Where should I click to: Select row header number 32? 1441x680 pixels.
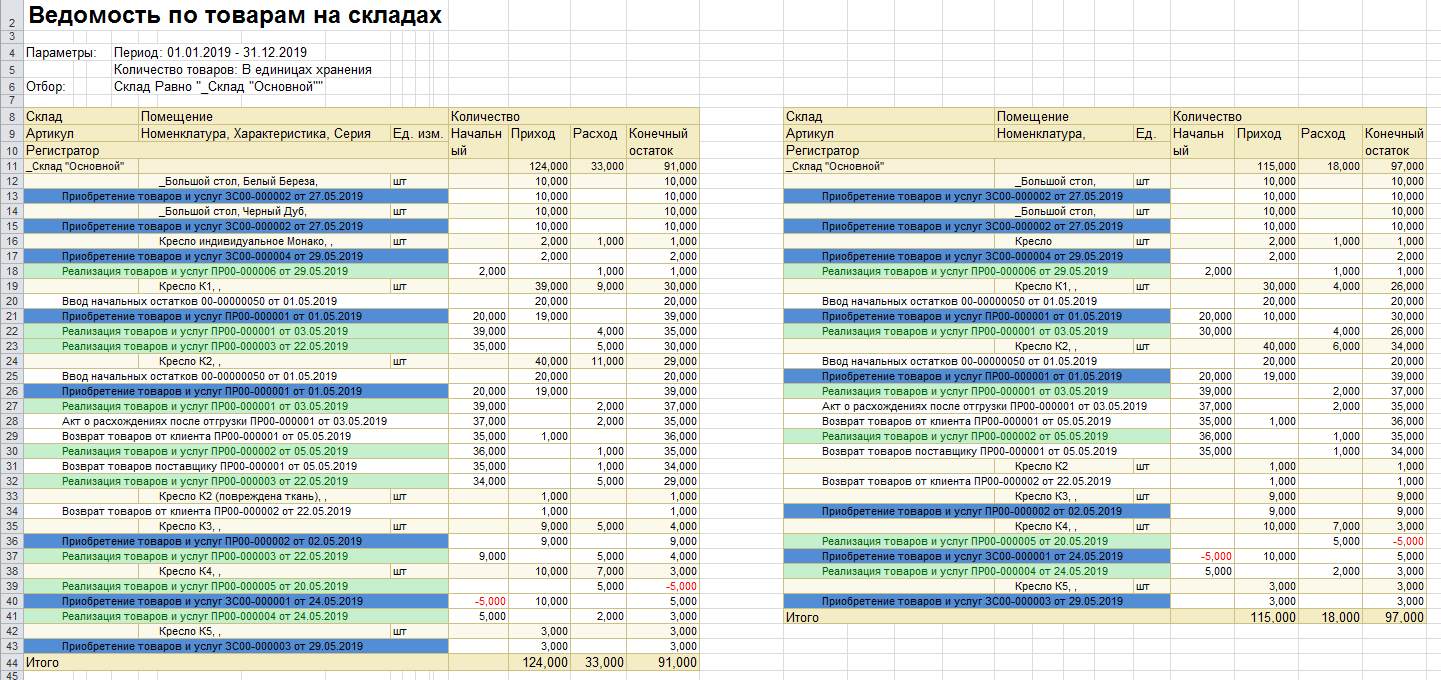point(10,481)
